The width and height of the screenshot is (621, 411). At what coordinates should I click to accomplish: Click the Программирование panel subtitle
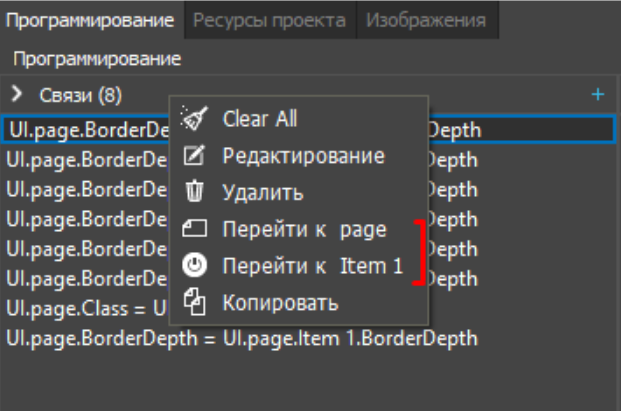click(x=97, y=59)
